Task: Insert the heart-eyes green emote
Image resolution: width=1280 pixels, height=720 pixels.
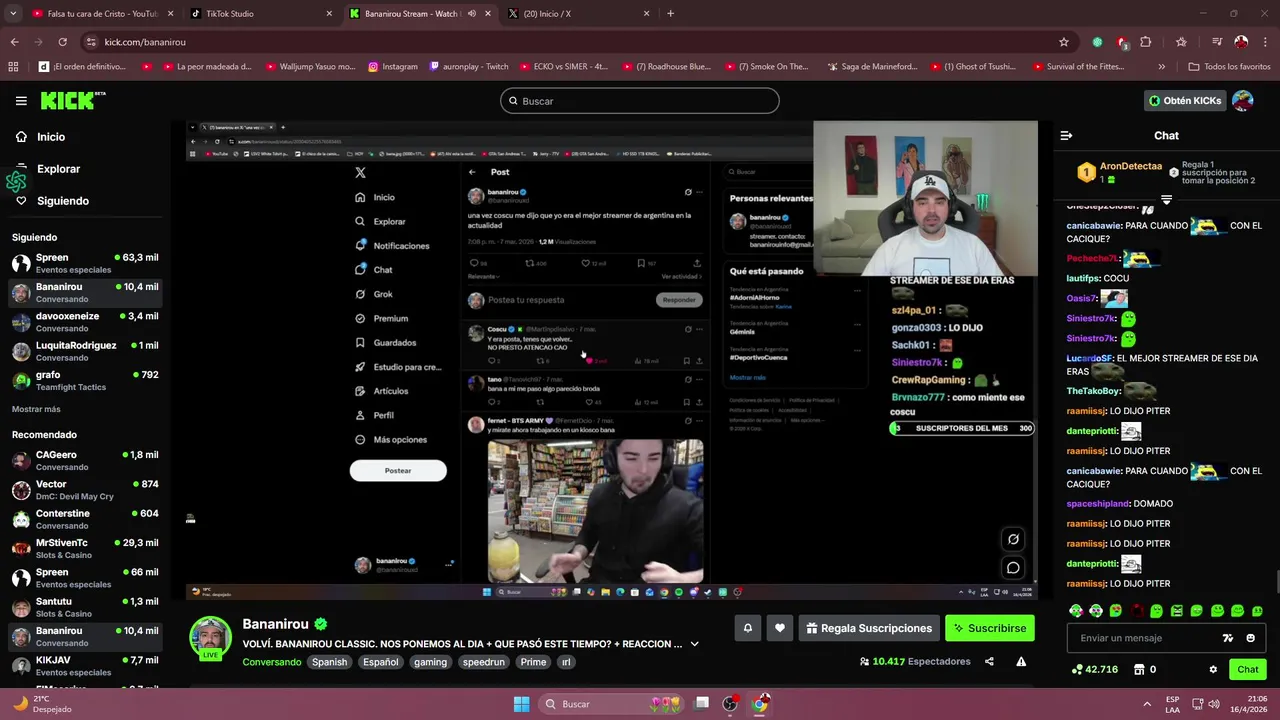Action: tap(1116, 611)
